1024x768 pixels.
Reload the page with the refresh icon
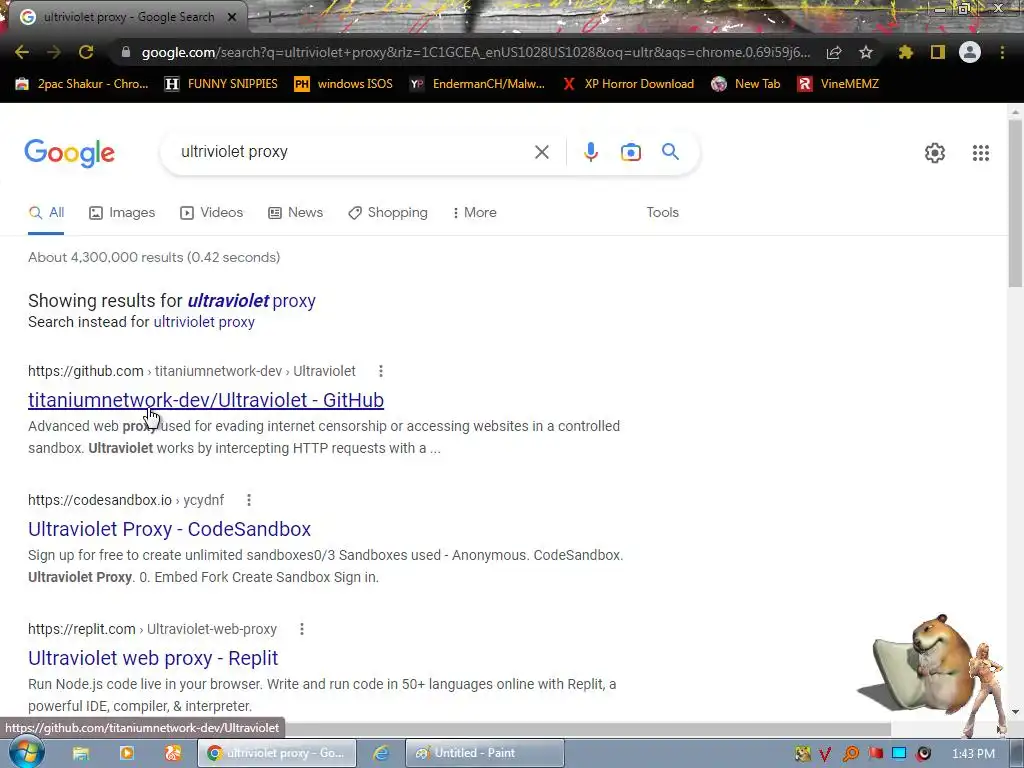[86, 52]
